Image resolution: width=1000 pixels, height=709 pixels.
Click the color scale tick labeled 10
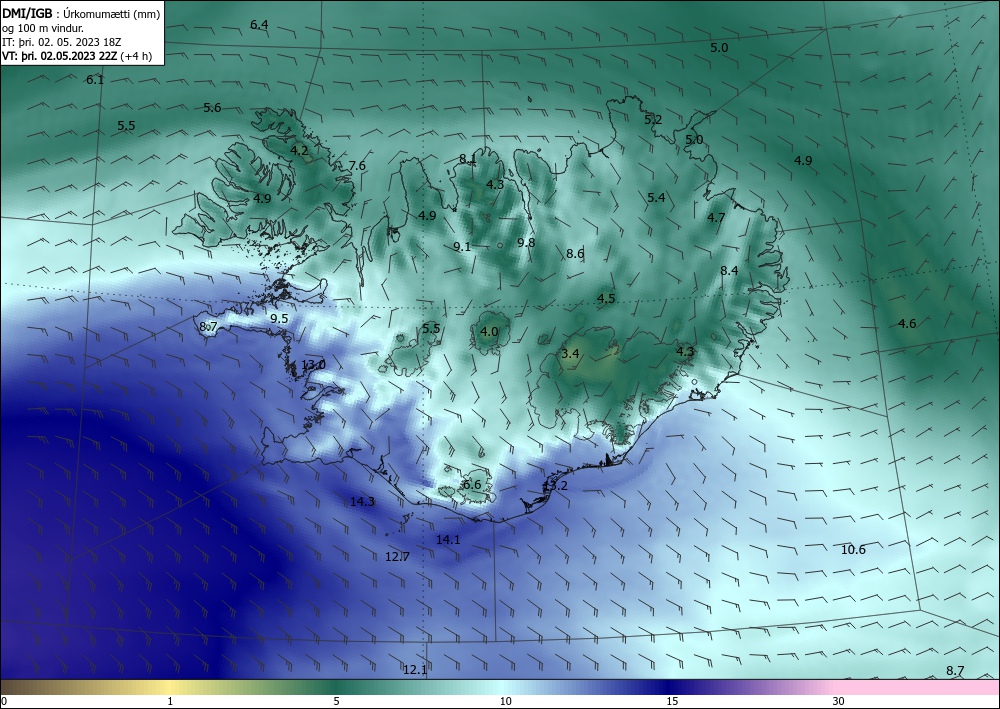coord(505,701)
